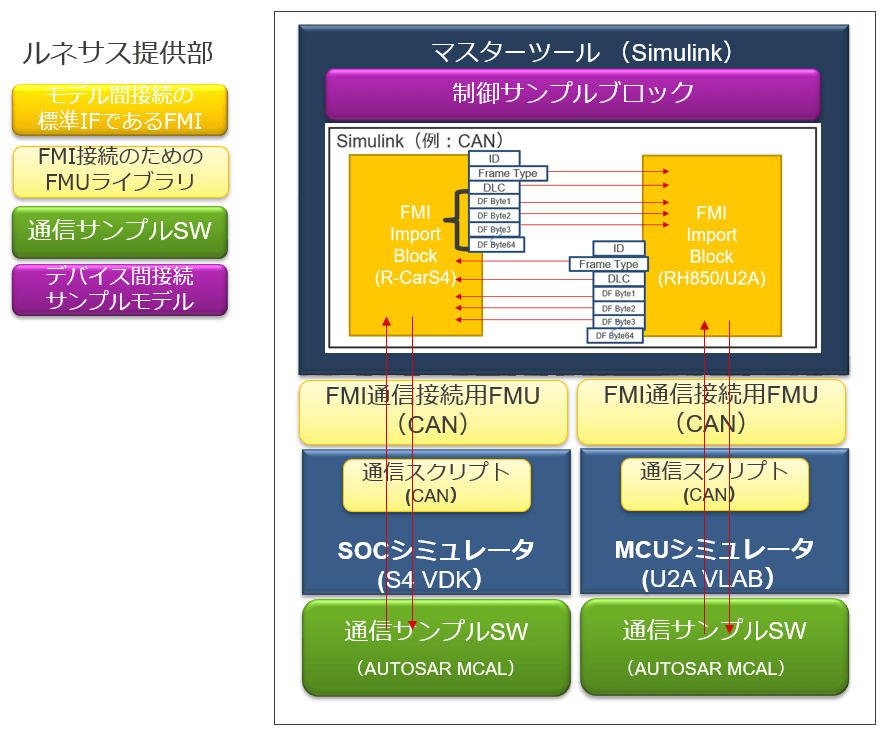
Task: Click the purple デバイス間接続サンプルモデル legend box
Action: click(x=119, y=290)
